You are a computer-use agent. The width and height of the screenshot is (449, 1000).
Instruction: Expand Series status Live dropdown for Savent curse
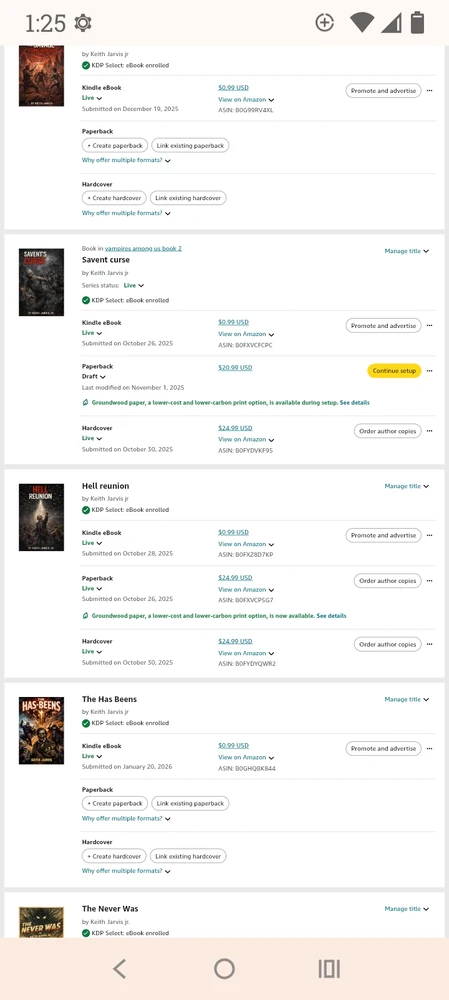pyautogui.click(x=134, y=286)
